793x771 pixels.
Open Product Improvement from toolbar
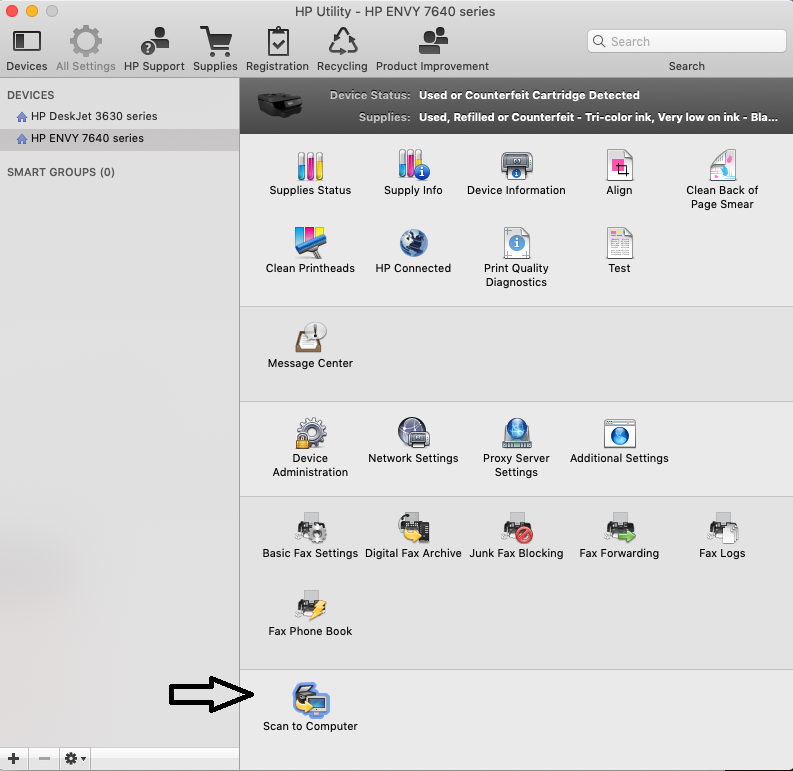point(432,50)
